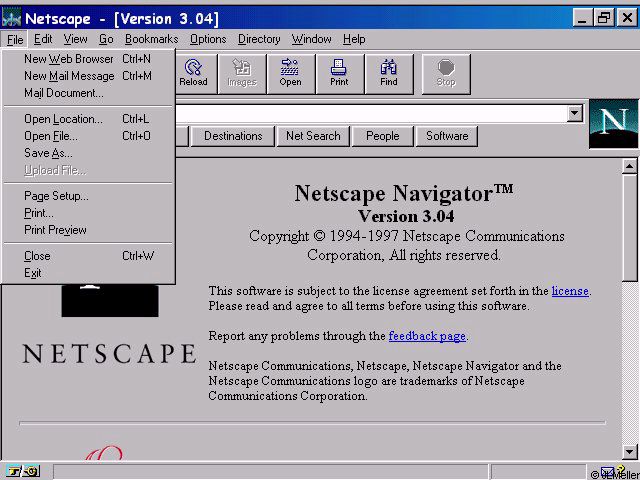Open the Window menu
The width and height of the screenshot is (640, 480).
click(x=311, y=39)
